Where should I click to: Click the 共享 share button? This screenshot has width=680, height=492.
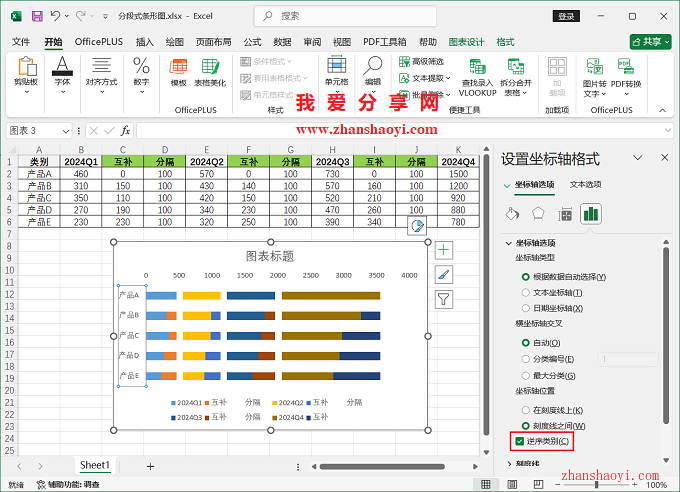pyautogui.click(x=650, y=42)
